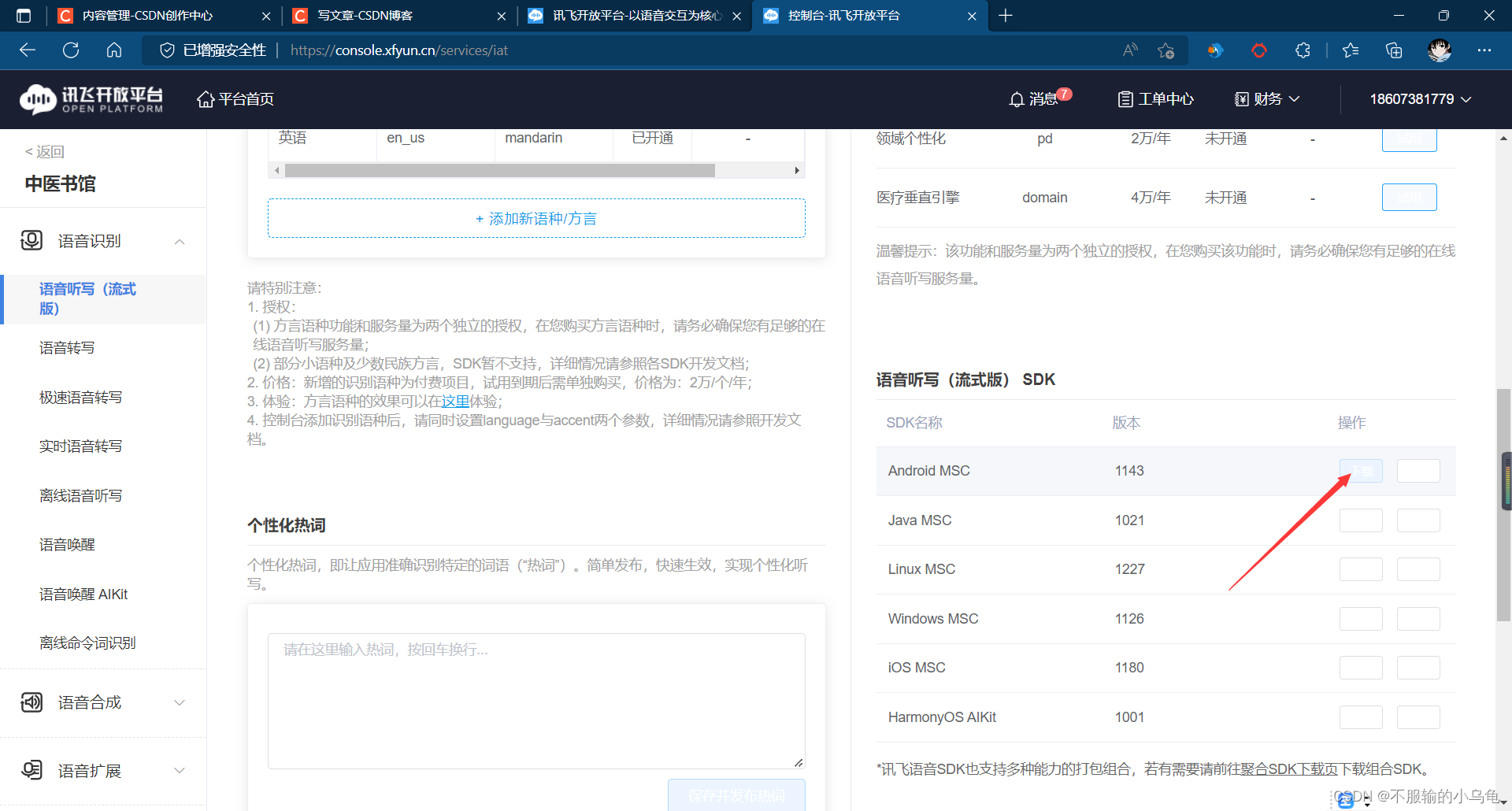Open the 这里 experience link
Viewport: 1512px width, 811px height.
point(455,402)
